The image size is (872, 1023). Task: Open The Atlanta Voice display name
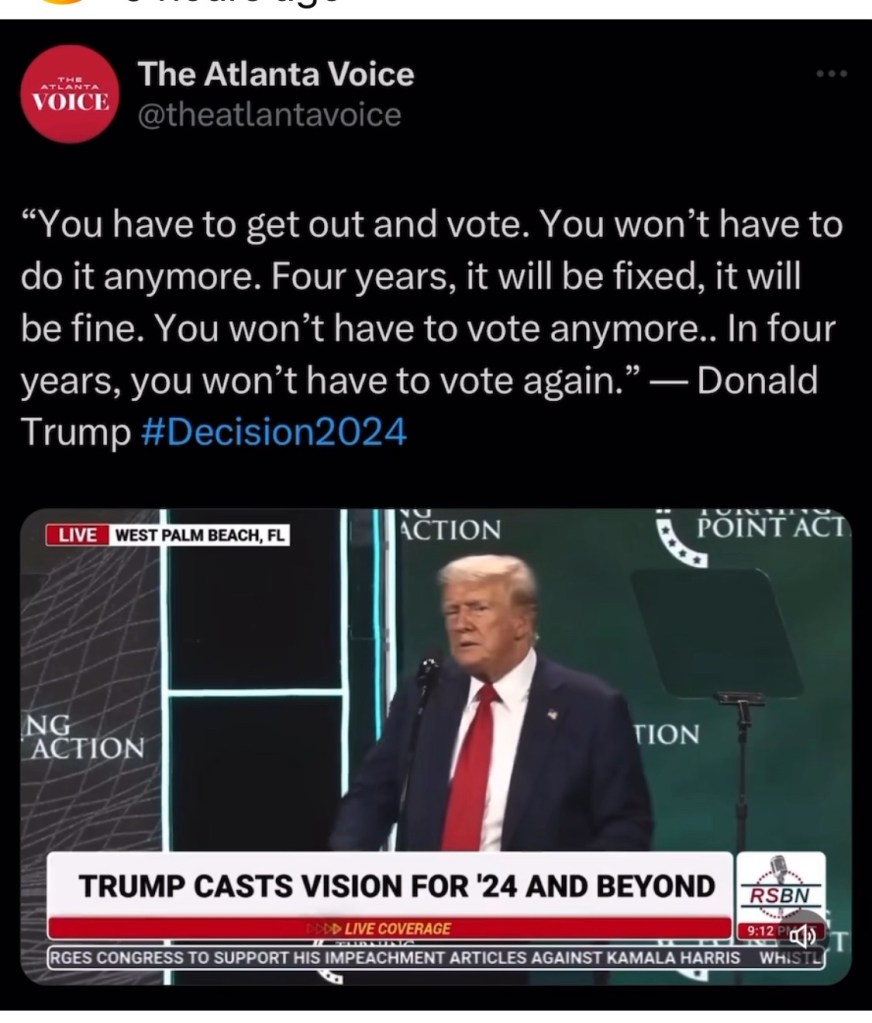276,73
